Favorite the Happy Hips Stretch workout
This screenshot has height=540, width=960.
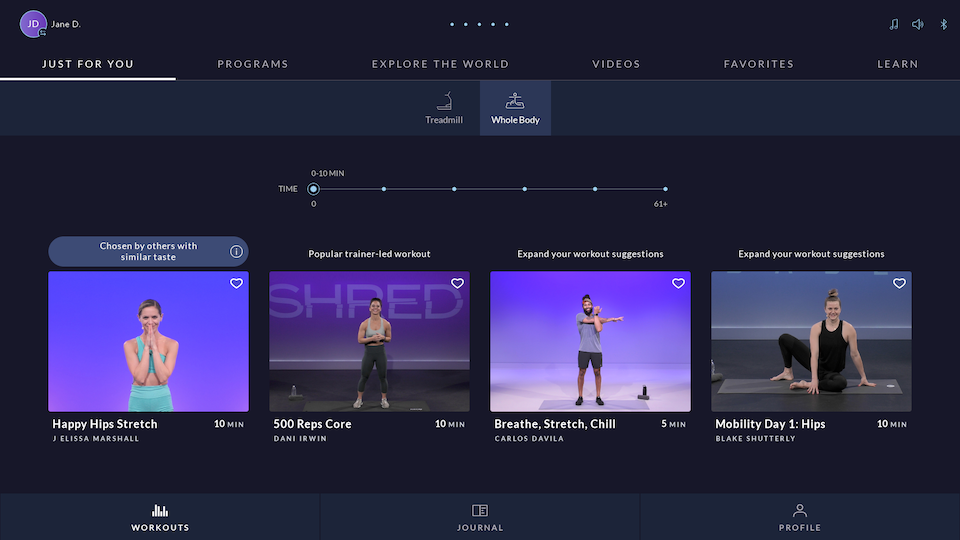(236, 284)
